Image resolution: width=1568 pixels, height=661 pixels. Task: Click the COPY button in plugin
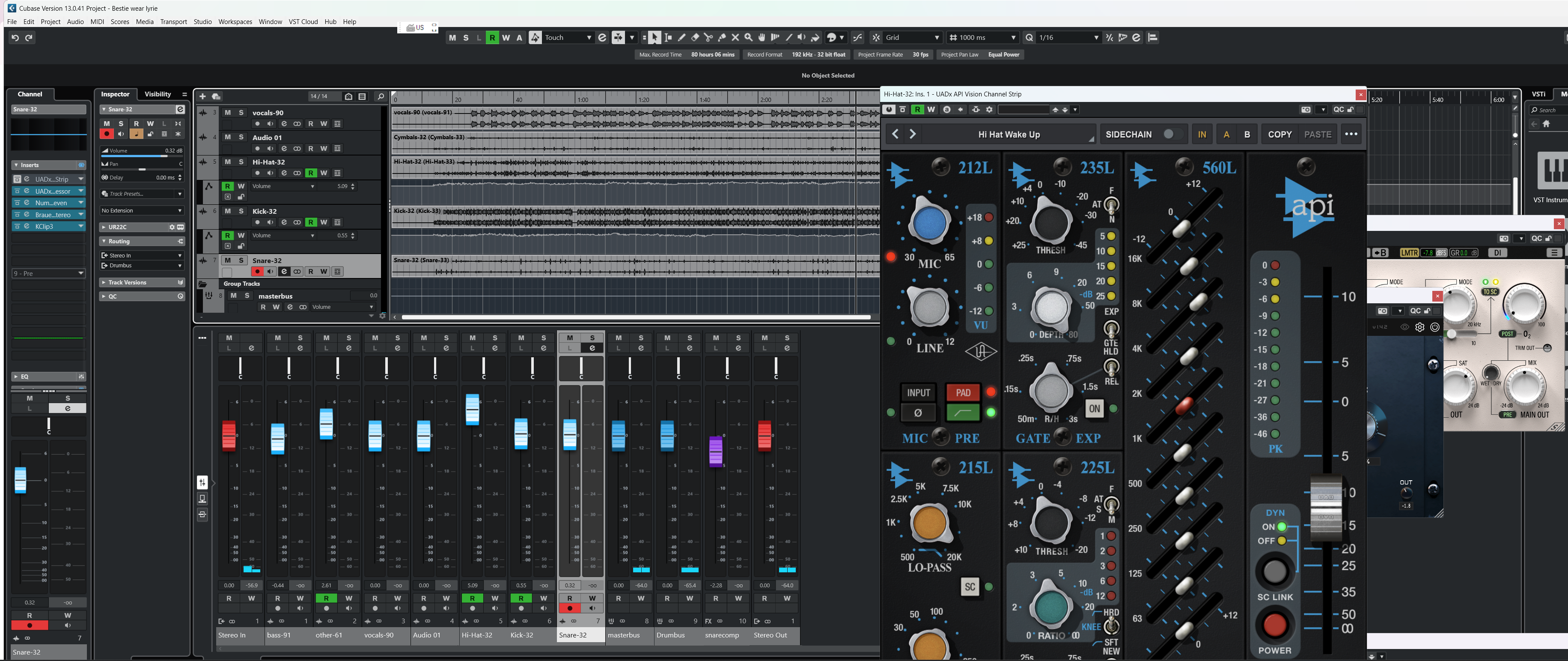click(x=1279, y=135)
